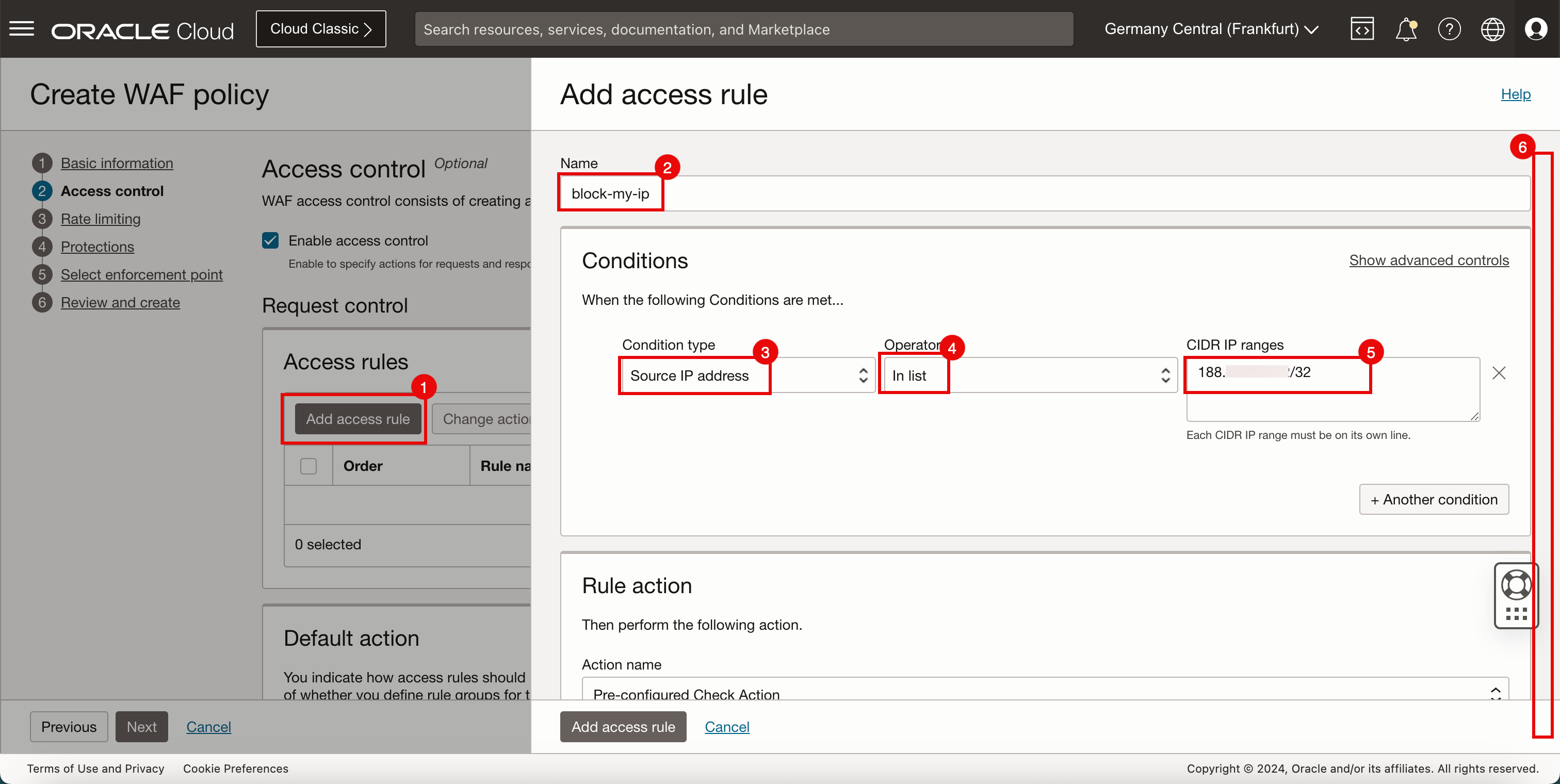
Task: Click the Basic information step menu item
Action: coord(117,161)
